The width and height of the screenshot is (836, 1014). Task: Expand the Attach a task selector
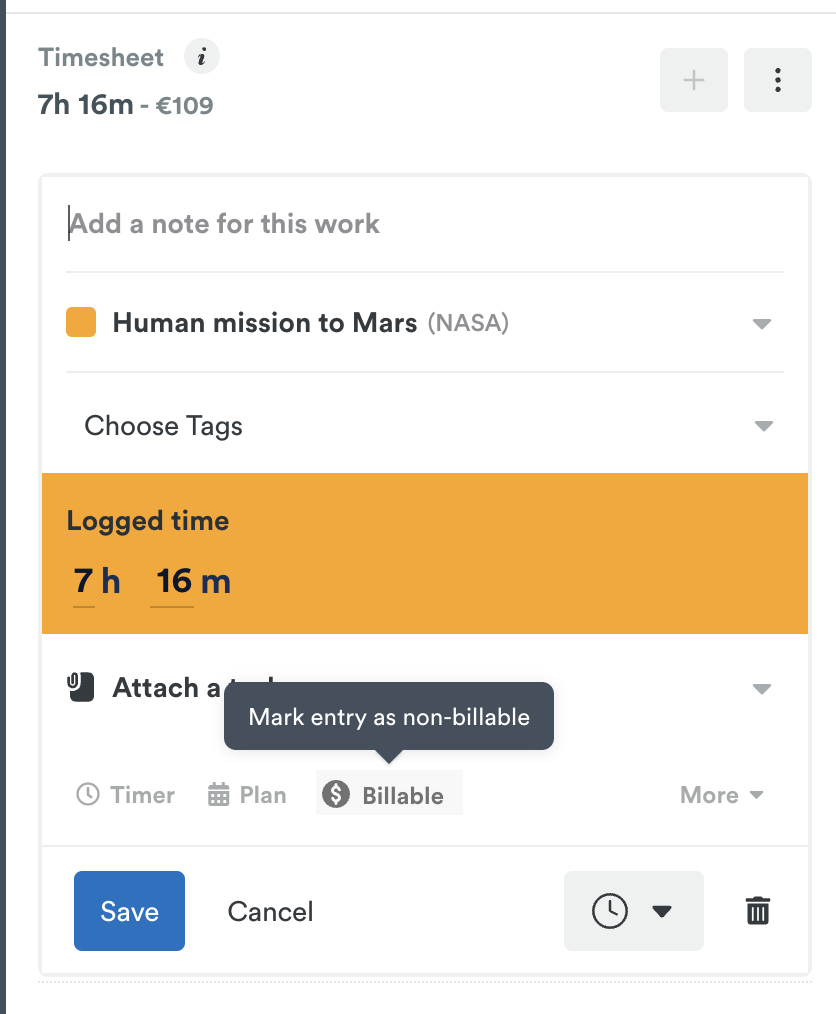762,688
